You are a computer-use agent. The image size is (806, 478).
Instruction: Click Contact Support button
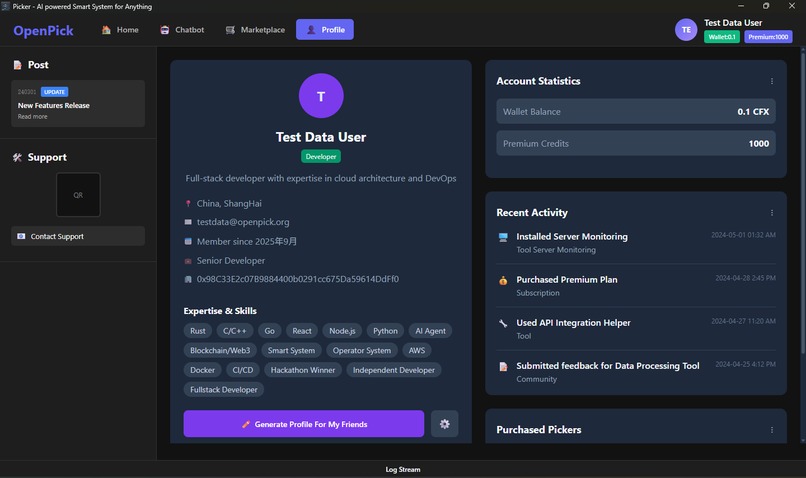[x=78, y=236]
